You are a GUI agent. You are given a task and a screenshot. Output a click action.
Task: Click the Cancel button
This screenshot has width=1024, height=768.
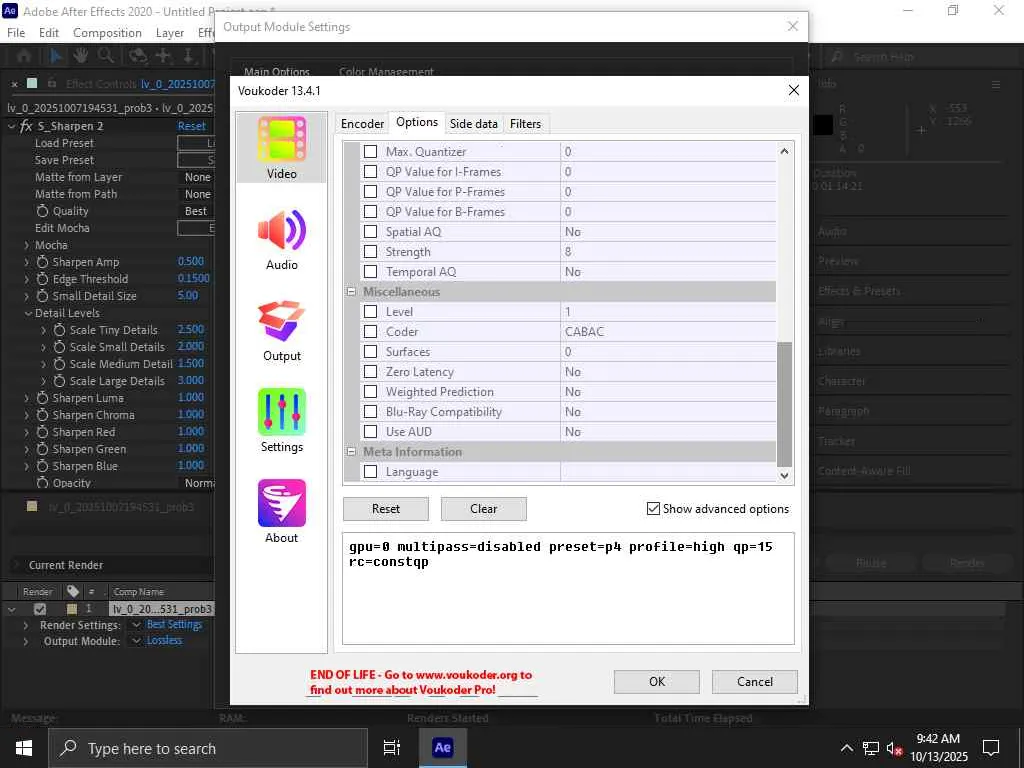[x=755, y=682]
